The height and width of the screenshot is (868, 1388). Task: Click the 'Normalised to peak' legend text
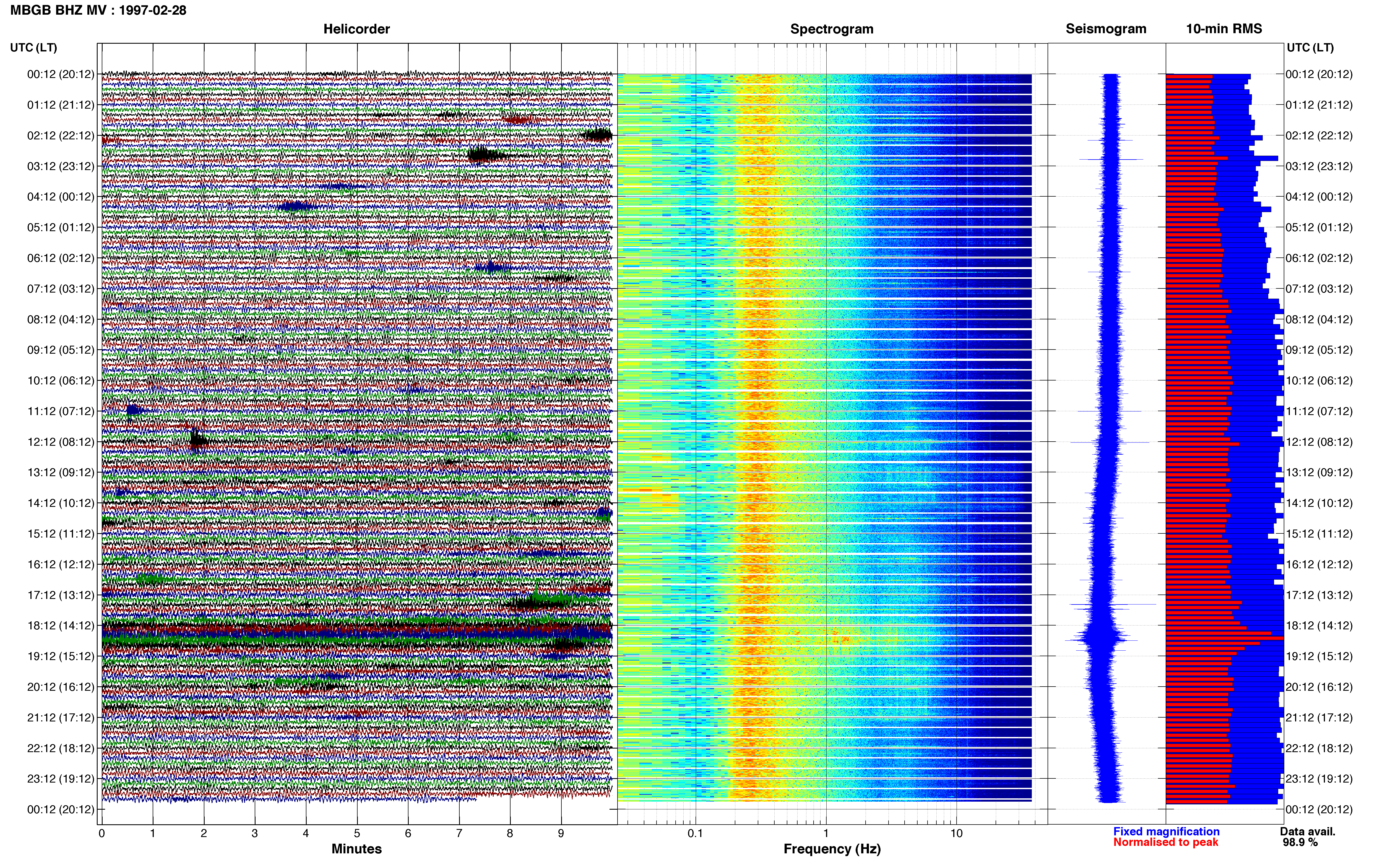pos(1166,842)
